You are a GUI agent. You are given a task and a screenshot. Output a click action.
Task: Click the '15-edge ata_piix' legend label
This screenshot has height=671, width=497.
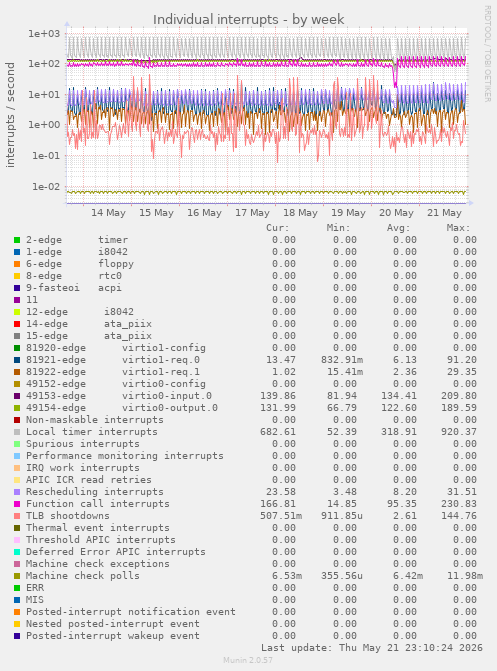[x=89, y=336]
